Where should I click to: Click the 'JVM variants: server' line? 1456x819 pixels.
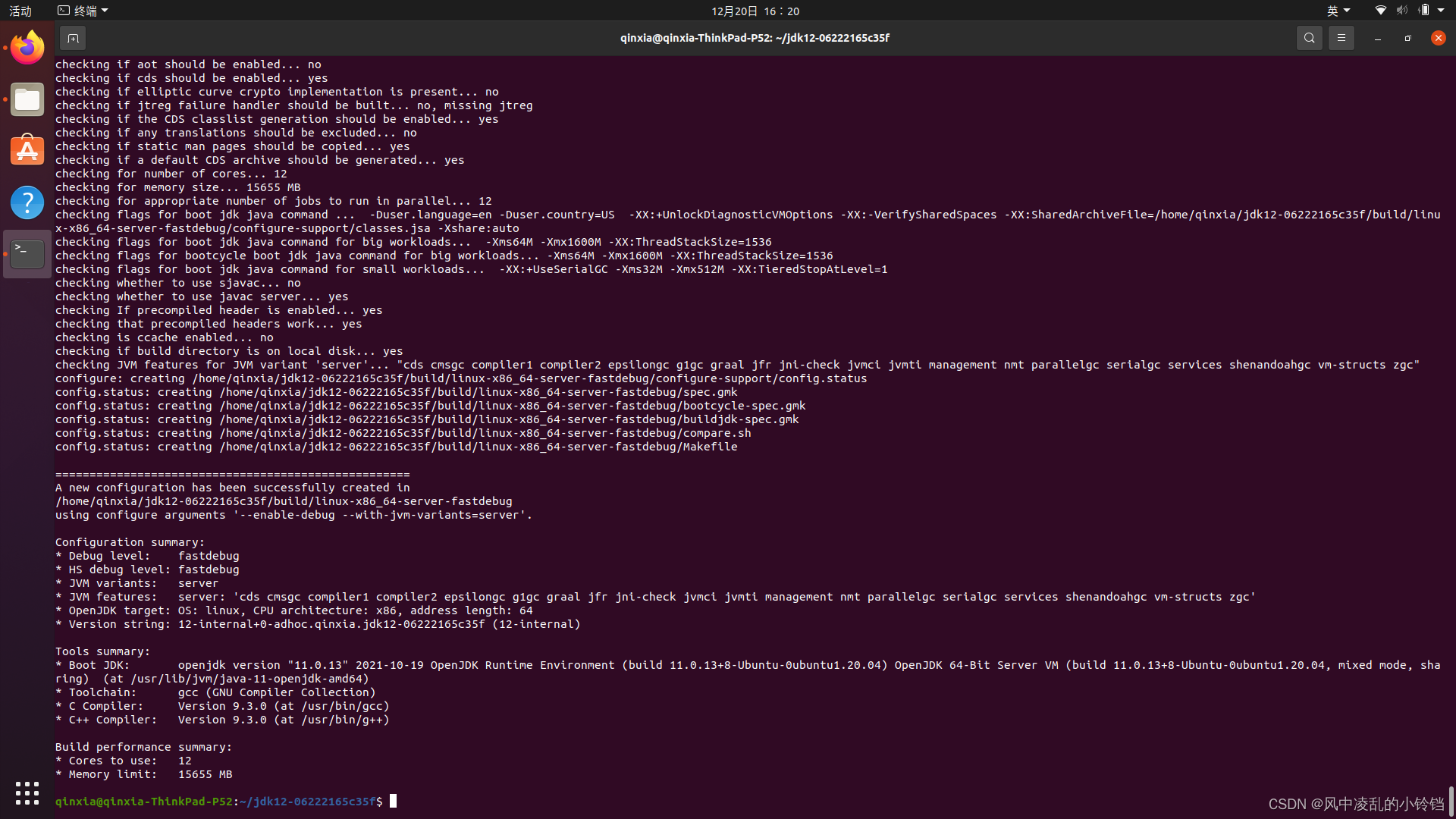(136, 583)
